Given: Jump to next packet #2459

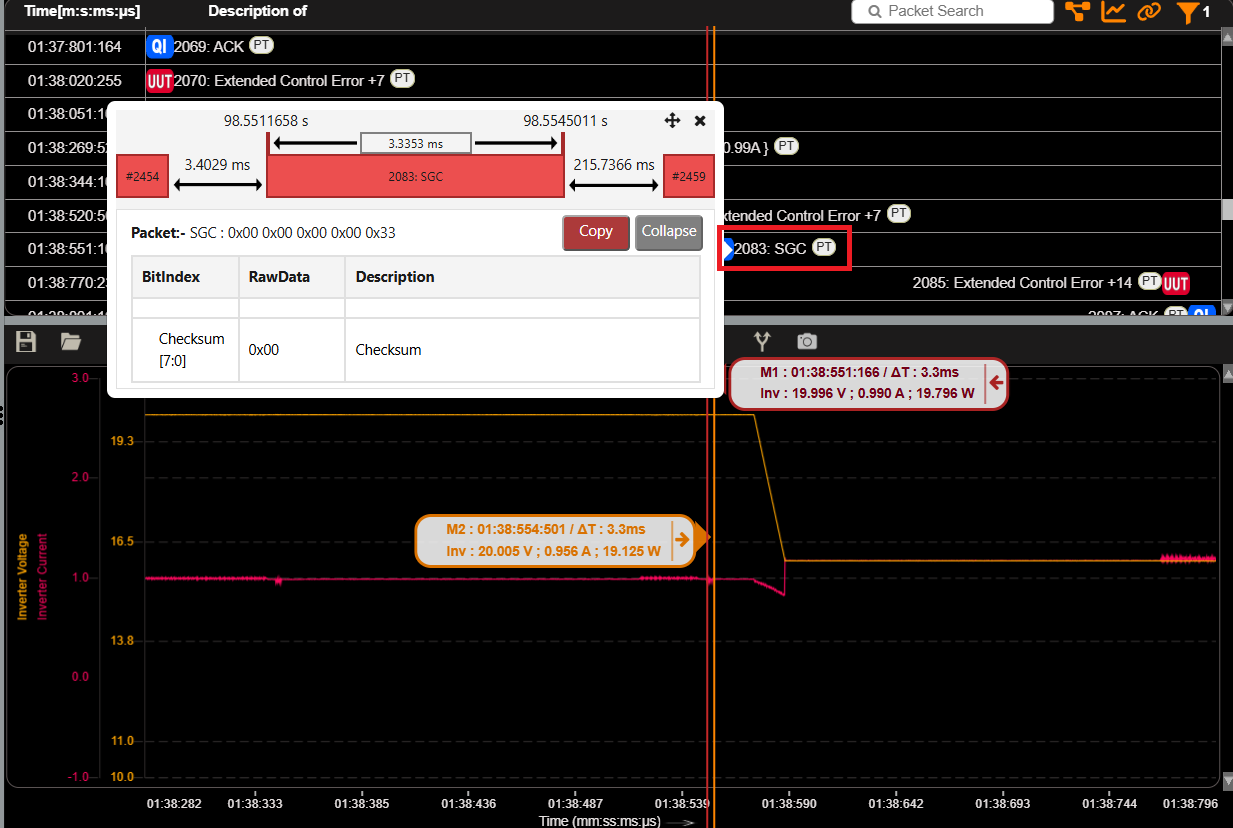Looking at the screenshot, I should (x=689, y=176).
